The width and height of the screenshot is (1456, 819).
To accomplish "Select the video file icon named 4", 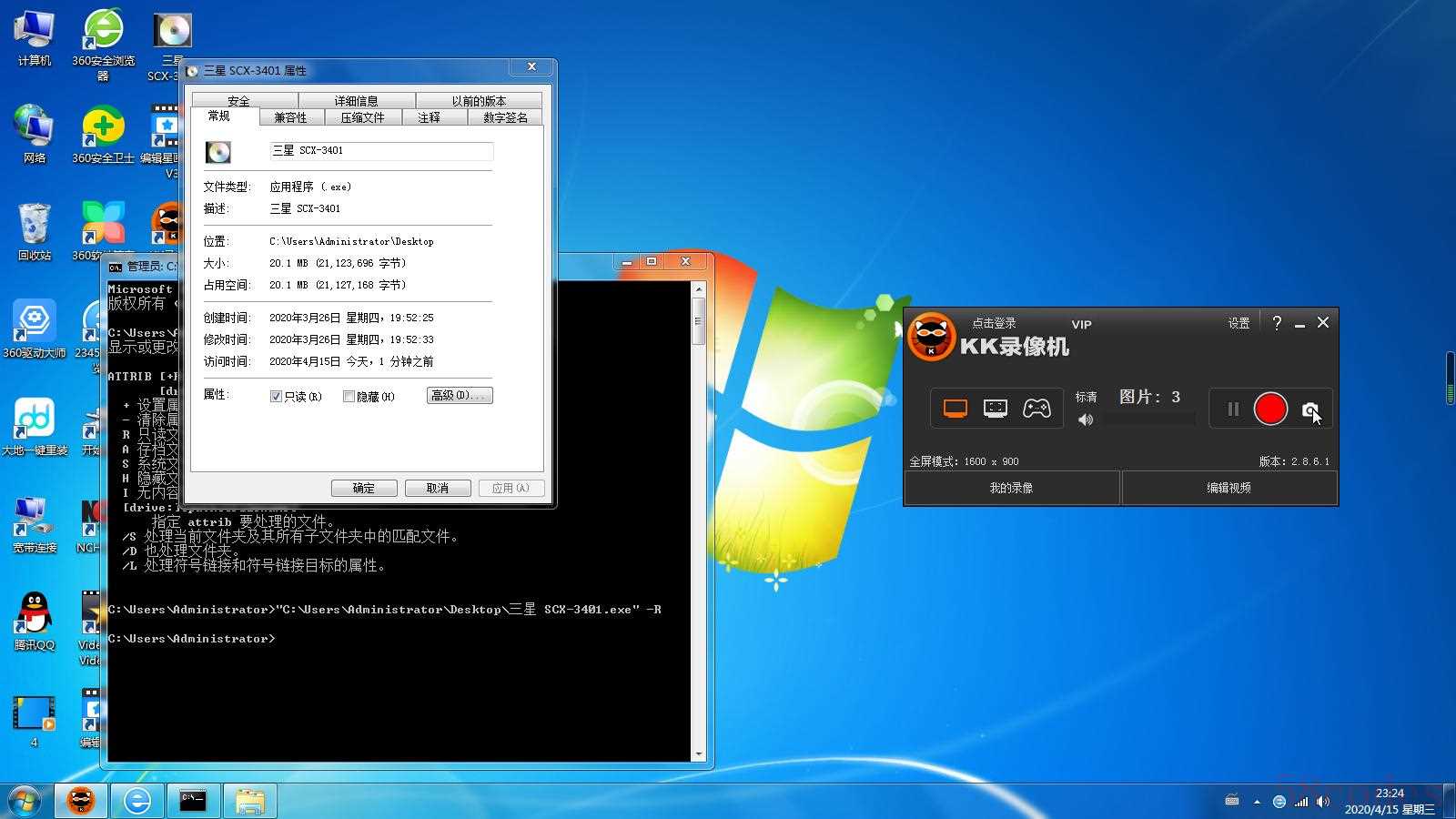I will point(35,721).
